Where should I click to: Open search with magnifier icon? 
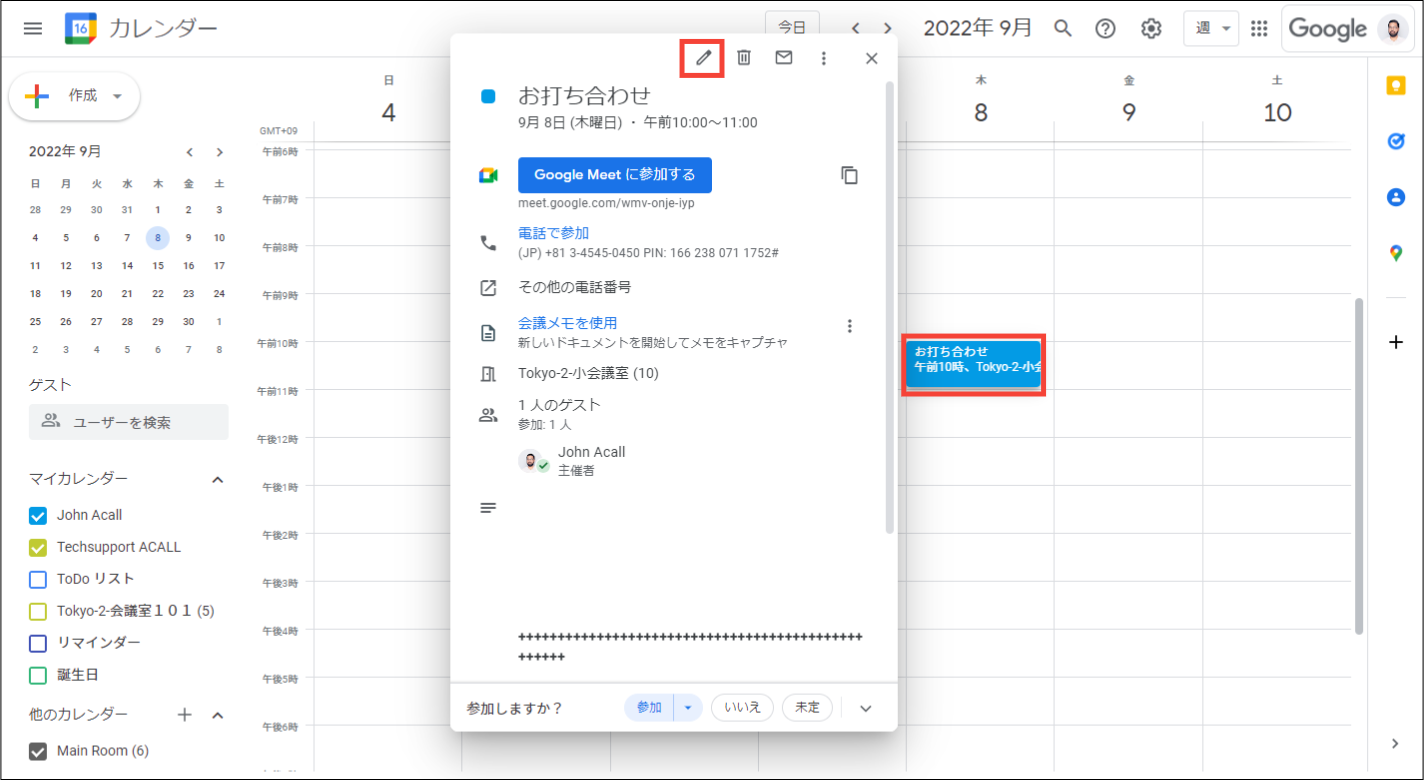pyautogui.click(x=1063, y=28)
